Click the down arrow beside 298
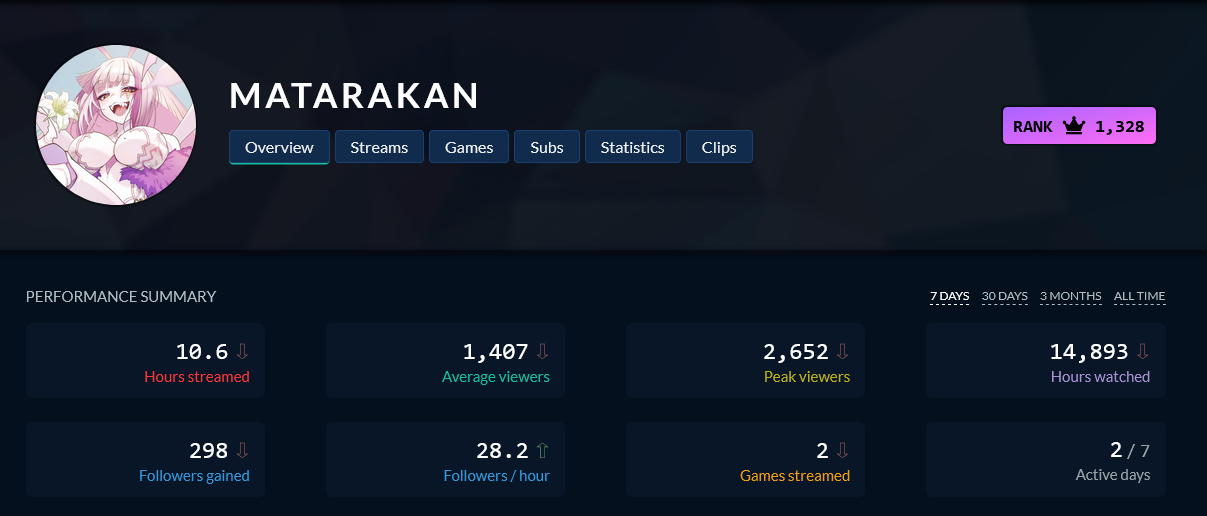 (242, 450)
